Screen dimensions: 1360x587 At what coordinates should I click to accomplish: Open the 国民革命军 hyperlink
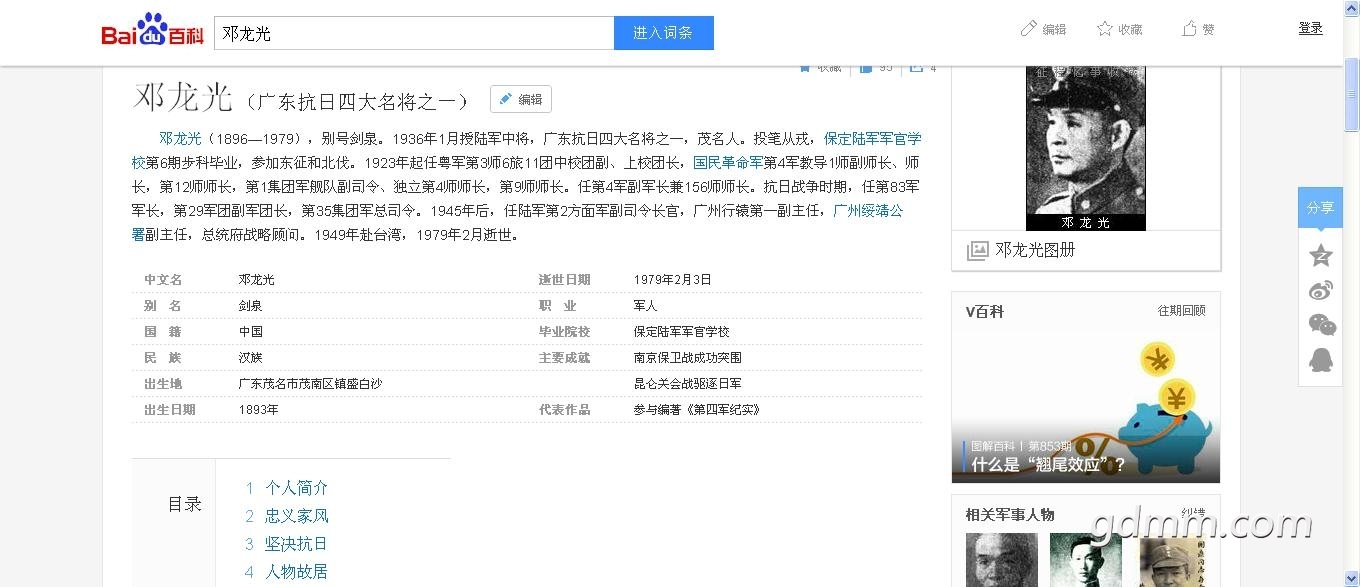(x=728, y=162)
